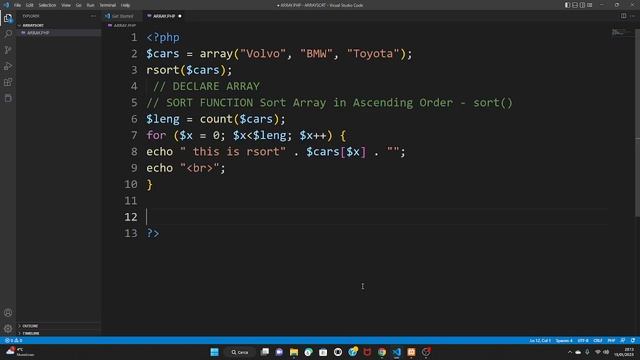Viewport: 640px width, 360px height.
Task: Click line number 11 in gutter
Action: click(131, 200)
